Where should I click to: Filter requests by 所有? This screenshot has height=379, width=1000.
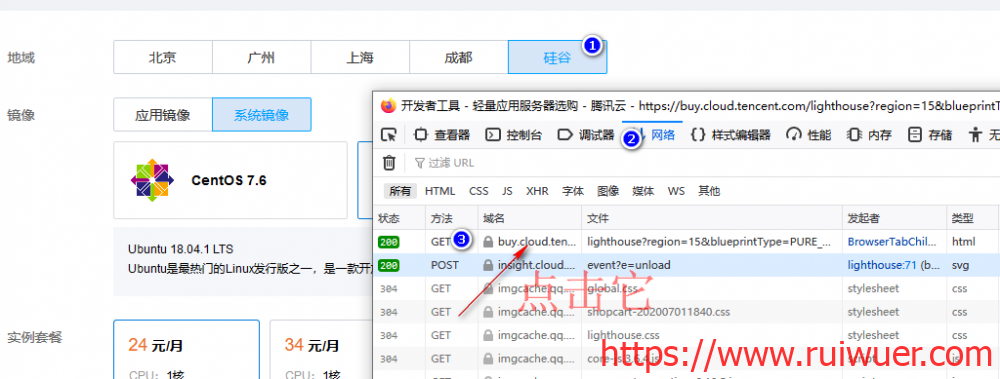point(400,191)
